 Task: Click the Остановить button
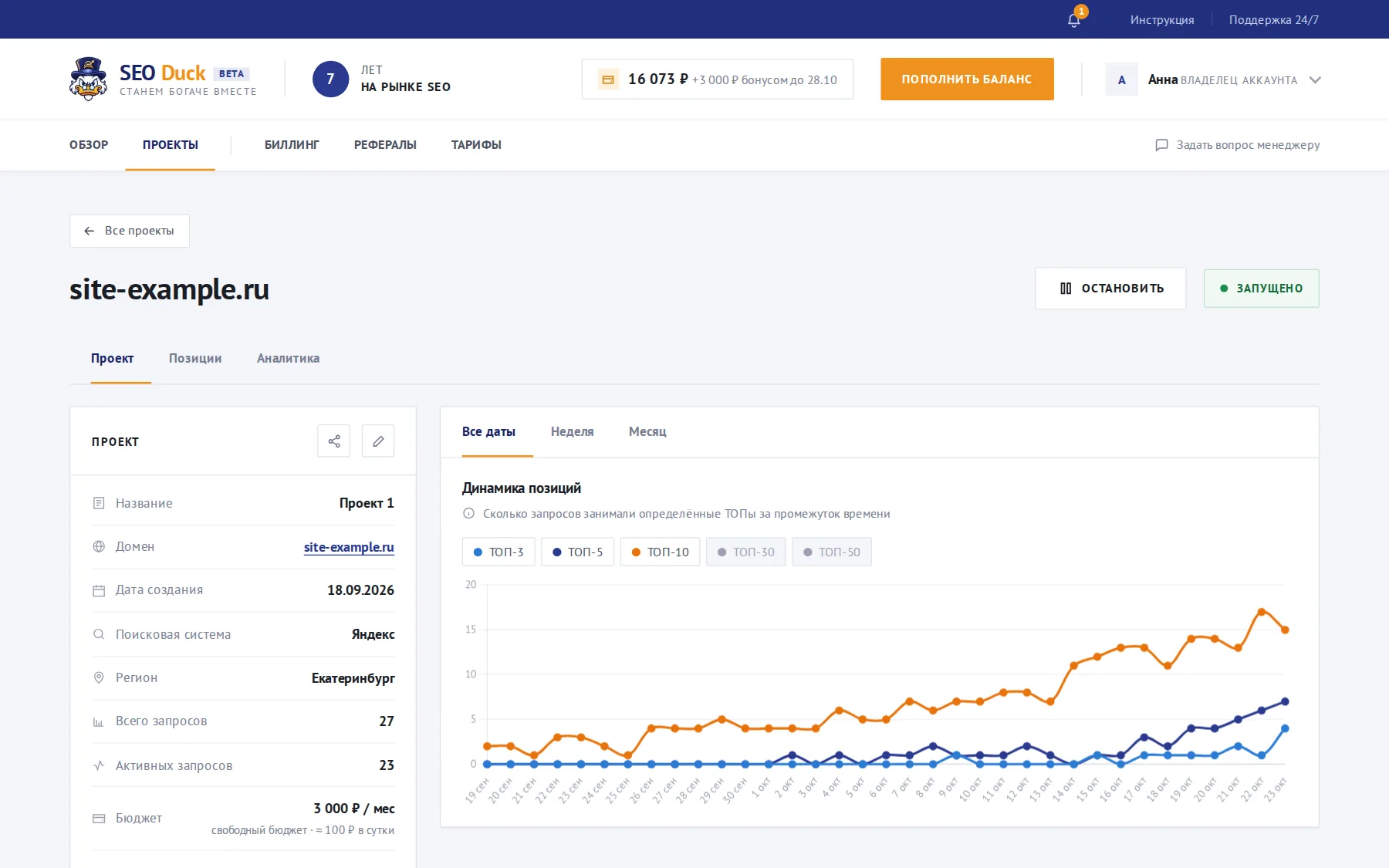[x=1110, y=289]
